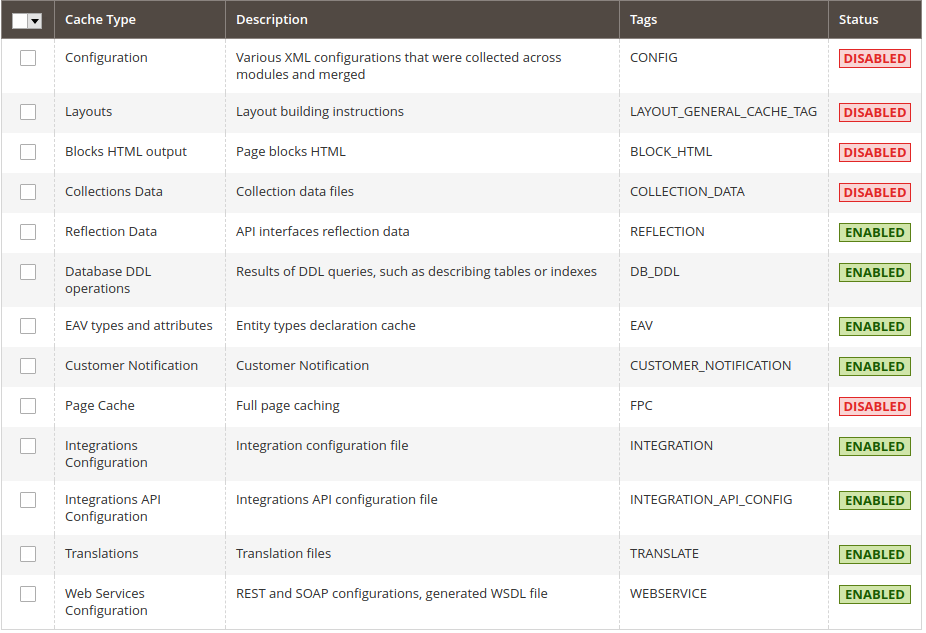926x633 pixels.
Task: Click the 'Layout building instructions' description
Action: point(319,112)
